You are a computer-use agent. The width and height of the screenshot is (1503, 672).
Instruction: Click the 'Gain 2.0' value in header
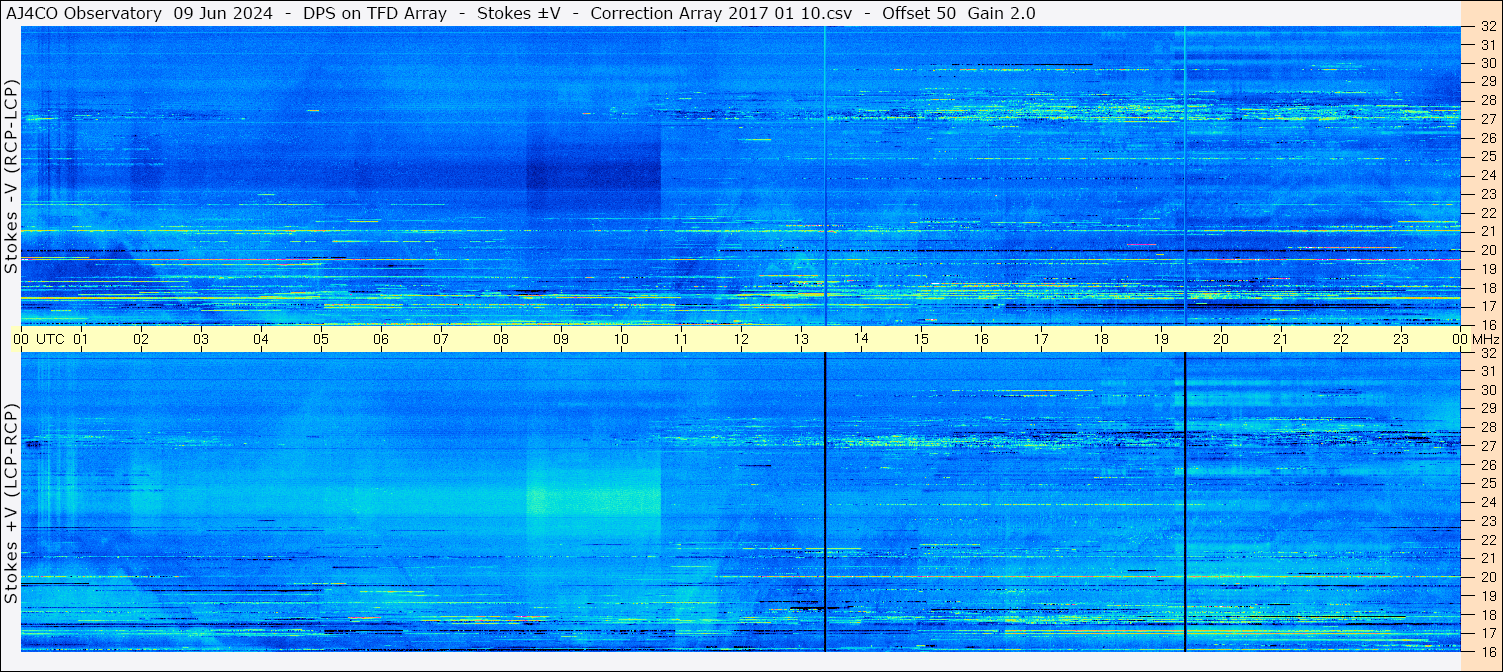click(1001, 13)
